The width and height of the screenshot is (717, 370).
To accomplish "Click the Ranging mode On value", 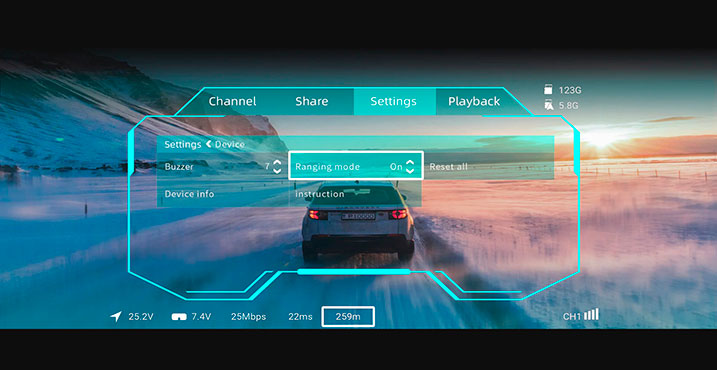I will [396, 167].
